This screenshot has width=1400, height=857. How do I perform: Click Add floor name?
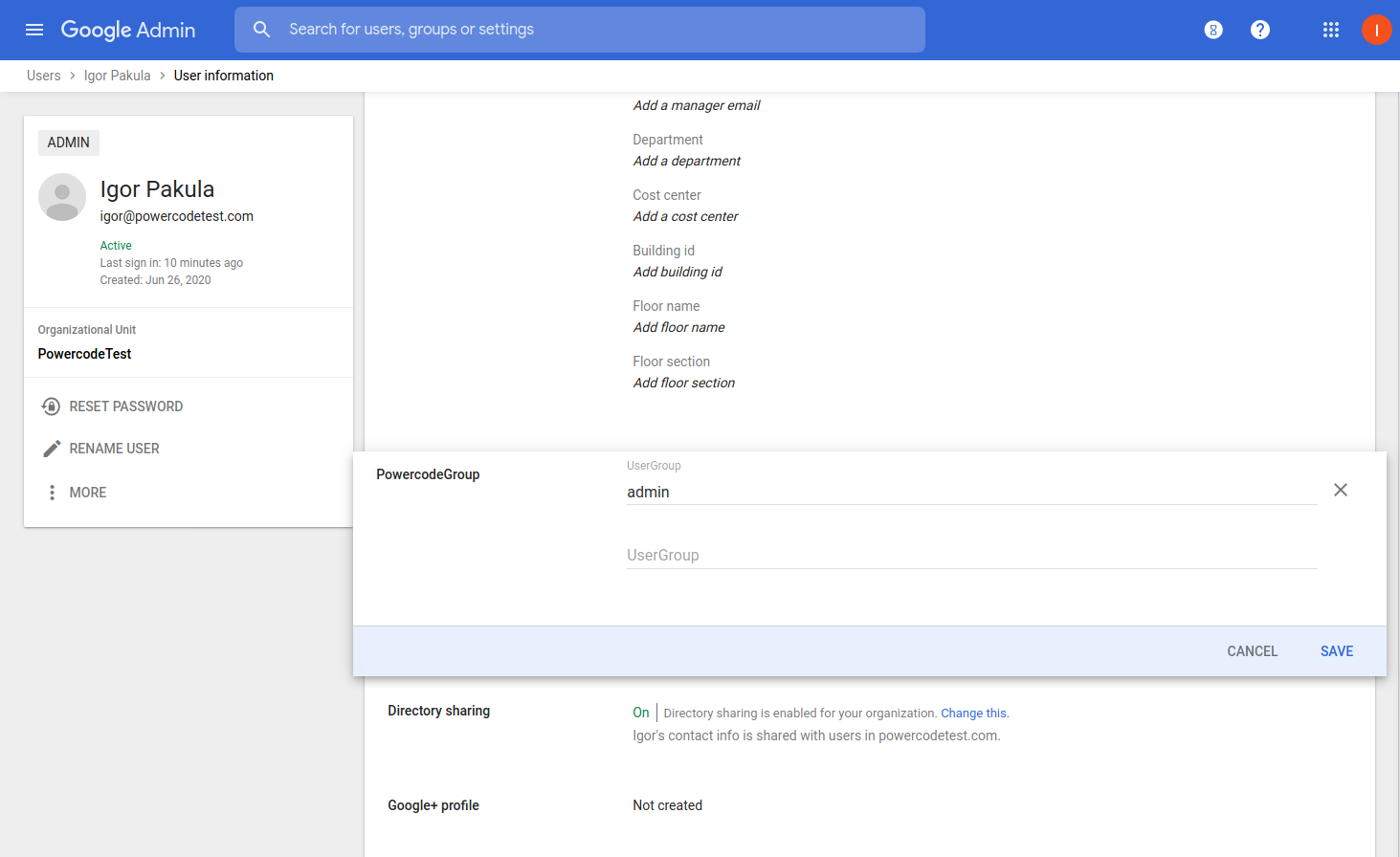(679, 327)
